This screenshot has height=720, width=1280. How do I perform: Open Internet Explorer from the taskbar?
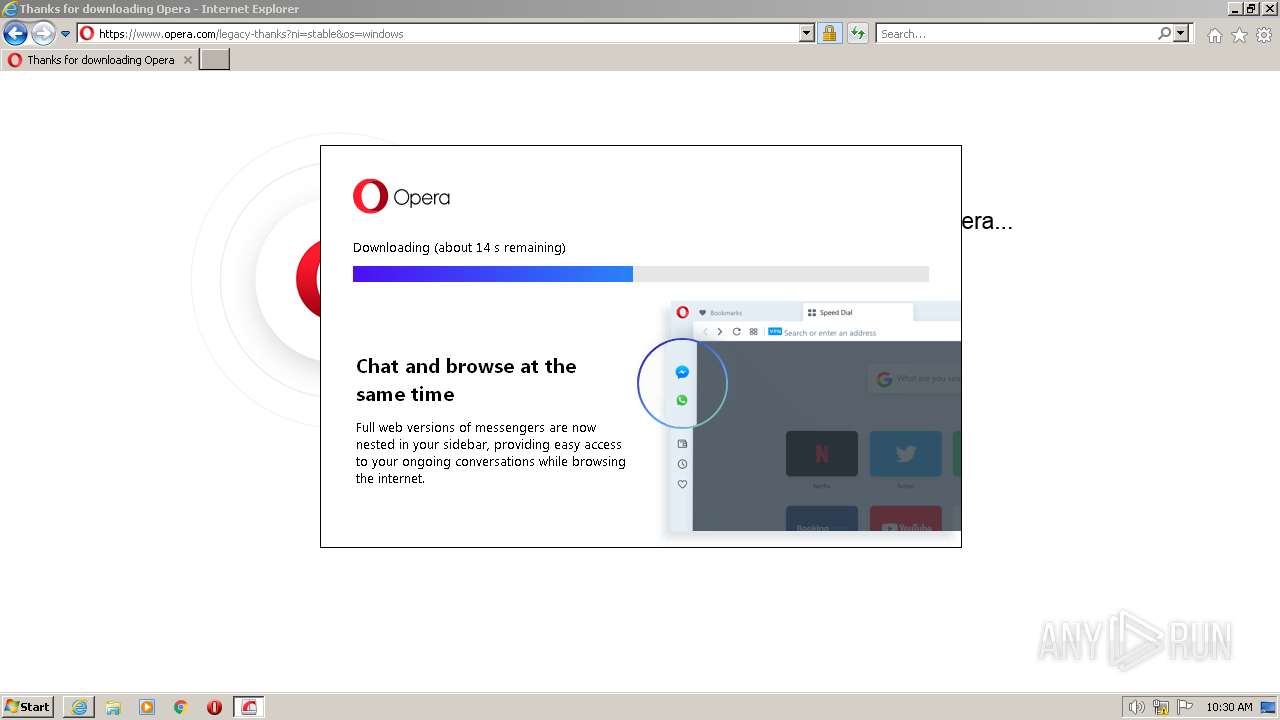pos(79,707)
